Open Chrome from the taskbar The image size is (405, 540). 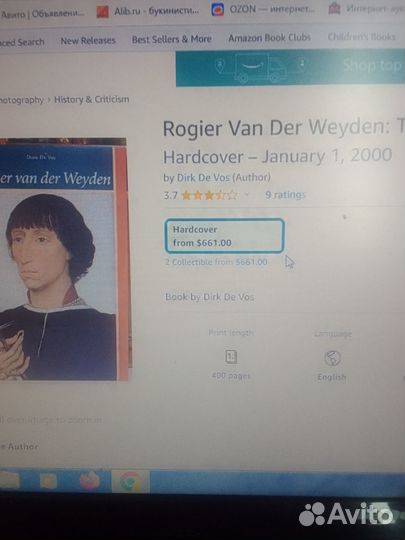(x=130, y=481)
